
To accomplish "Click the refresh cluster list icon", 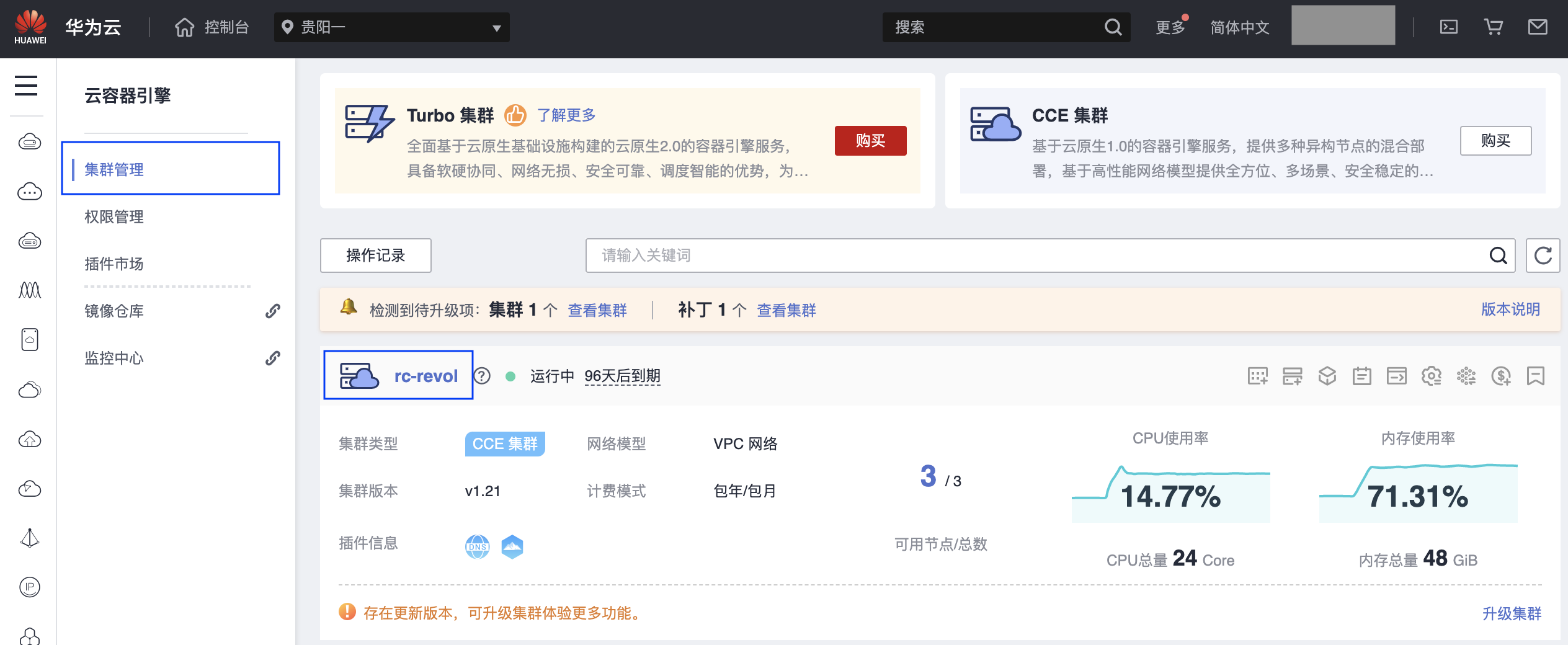I will (1543, 256).
